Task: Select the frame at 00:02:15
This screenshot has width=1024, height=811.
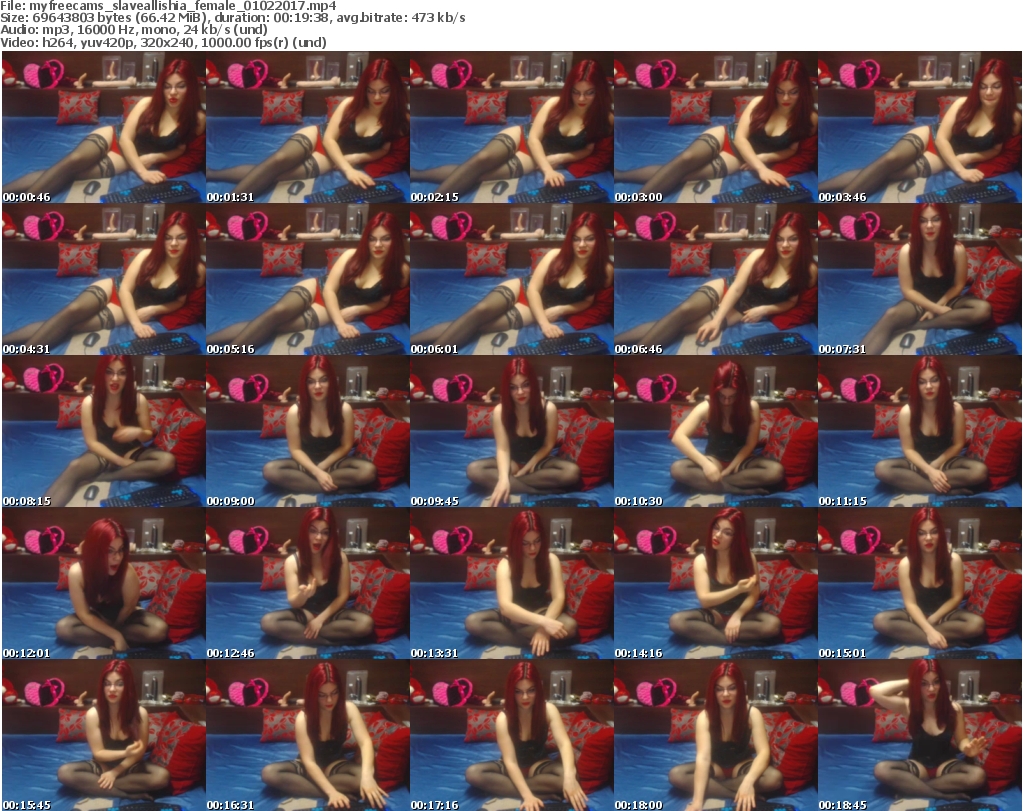Action: coord(511,127)
